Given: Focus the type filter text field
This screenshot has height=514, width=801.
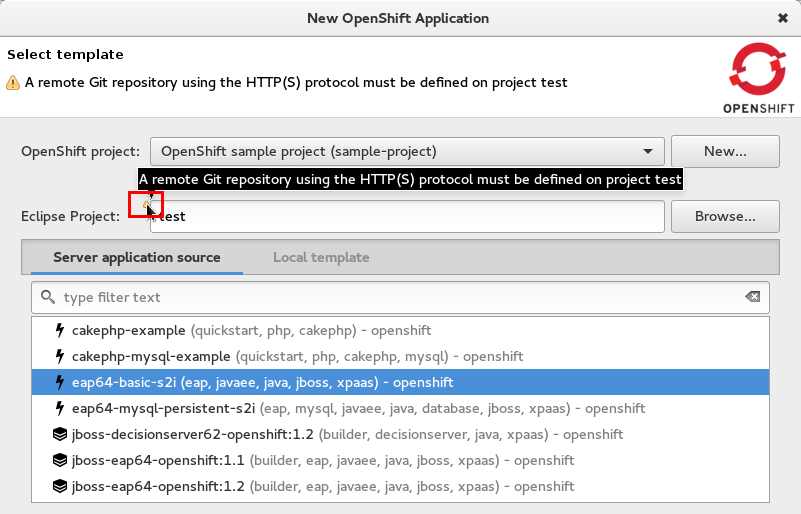Looking at the screenshot, I should tap(400, 297).
